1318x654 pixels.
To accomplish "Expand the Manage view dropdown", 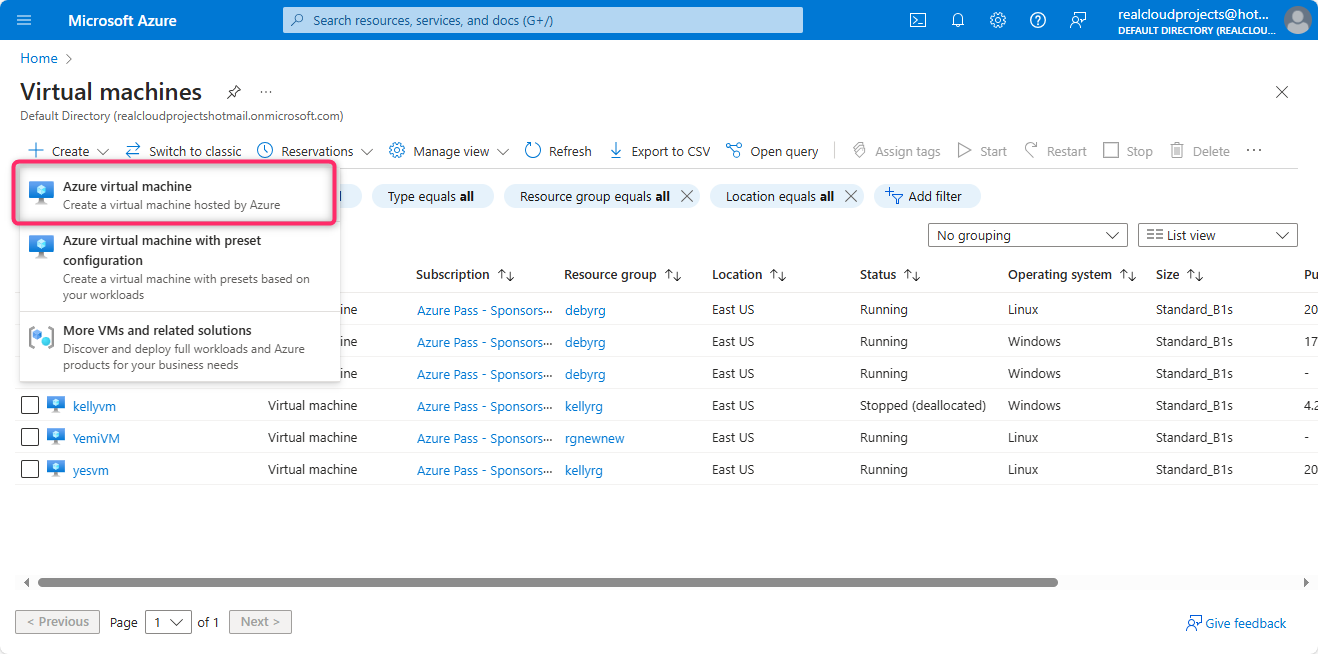I will point(449,151).
